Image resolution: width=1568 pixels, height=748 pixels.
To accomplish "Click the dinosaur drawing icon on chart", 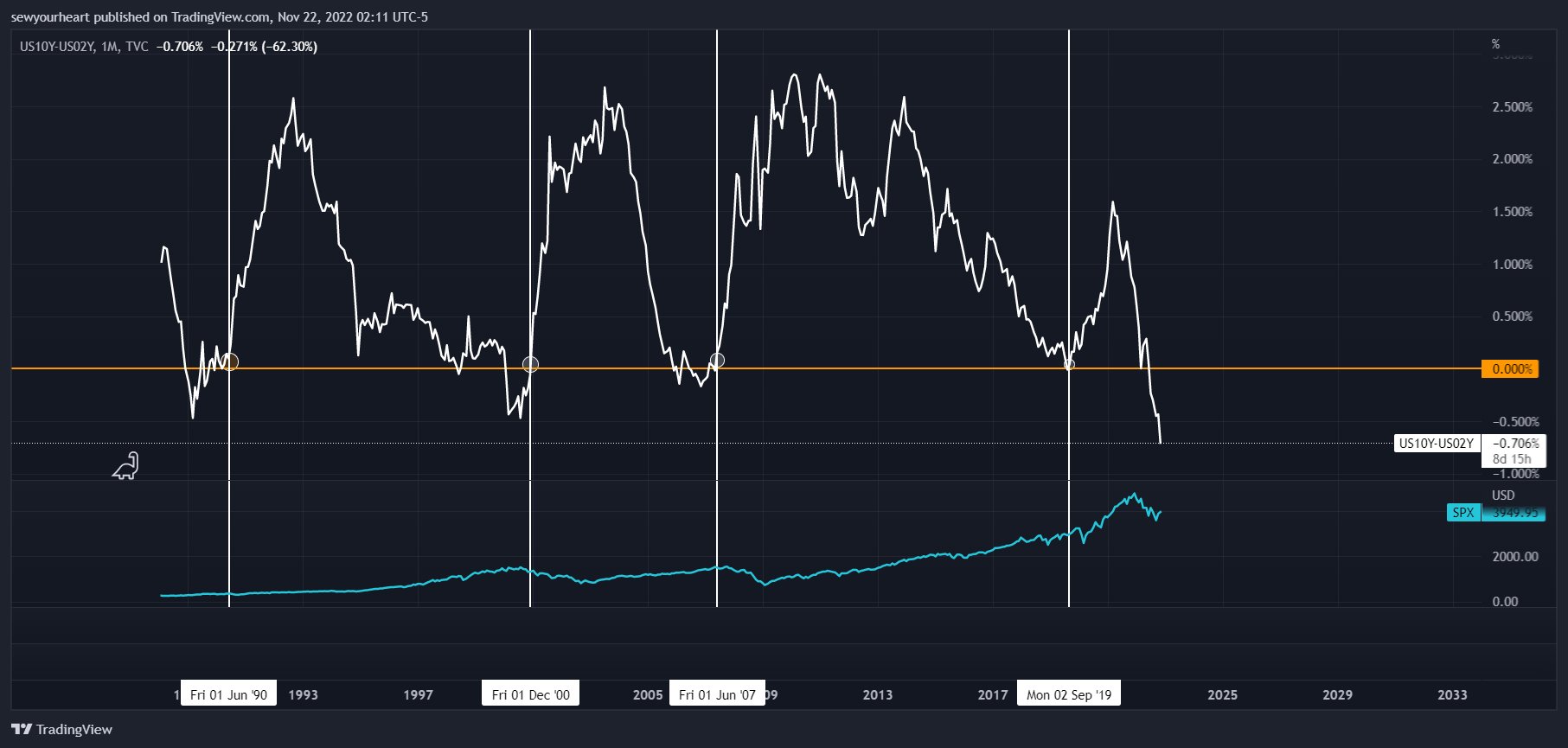I will [126, 466].
